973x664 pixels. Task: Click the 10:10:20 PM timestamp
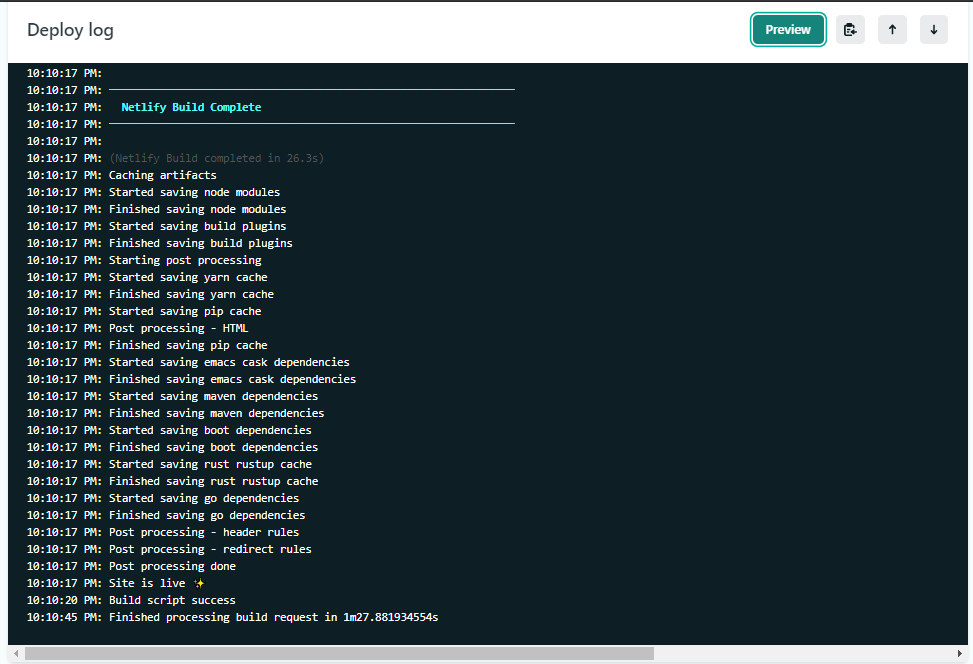64,600
